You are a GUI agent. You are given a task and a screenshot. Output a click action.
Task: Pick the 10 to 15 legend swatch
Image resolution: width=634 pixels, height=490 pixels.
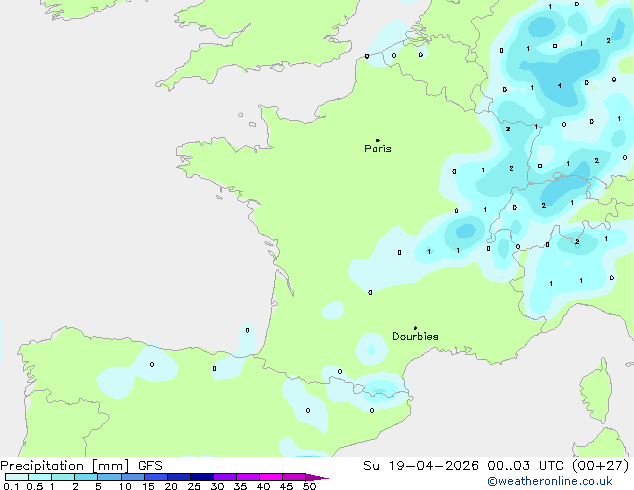point(133,477)
